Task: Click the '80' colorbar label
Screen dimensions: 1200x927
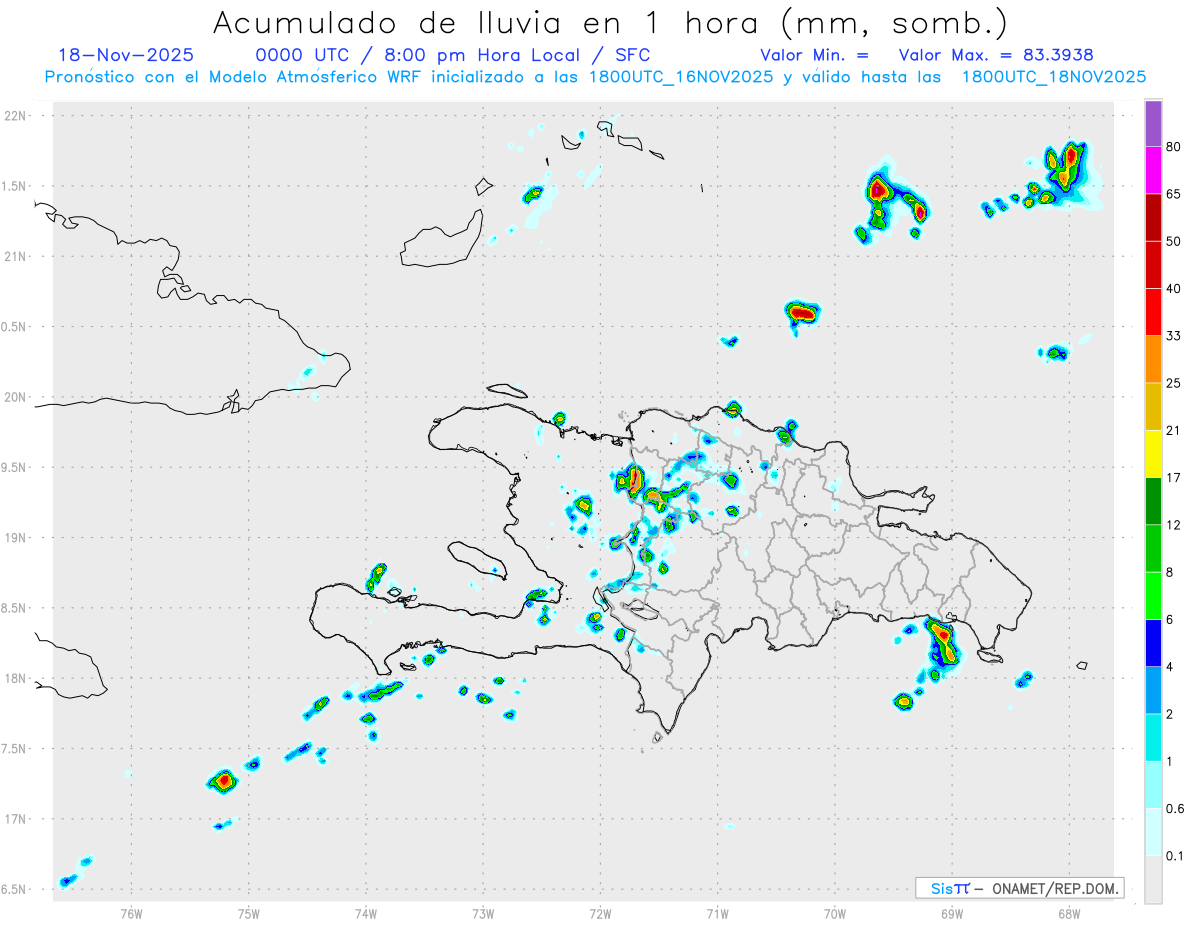Action: coord(1174,147)
